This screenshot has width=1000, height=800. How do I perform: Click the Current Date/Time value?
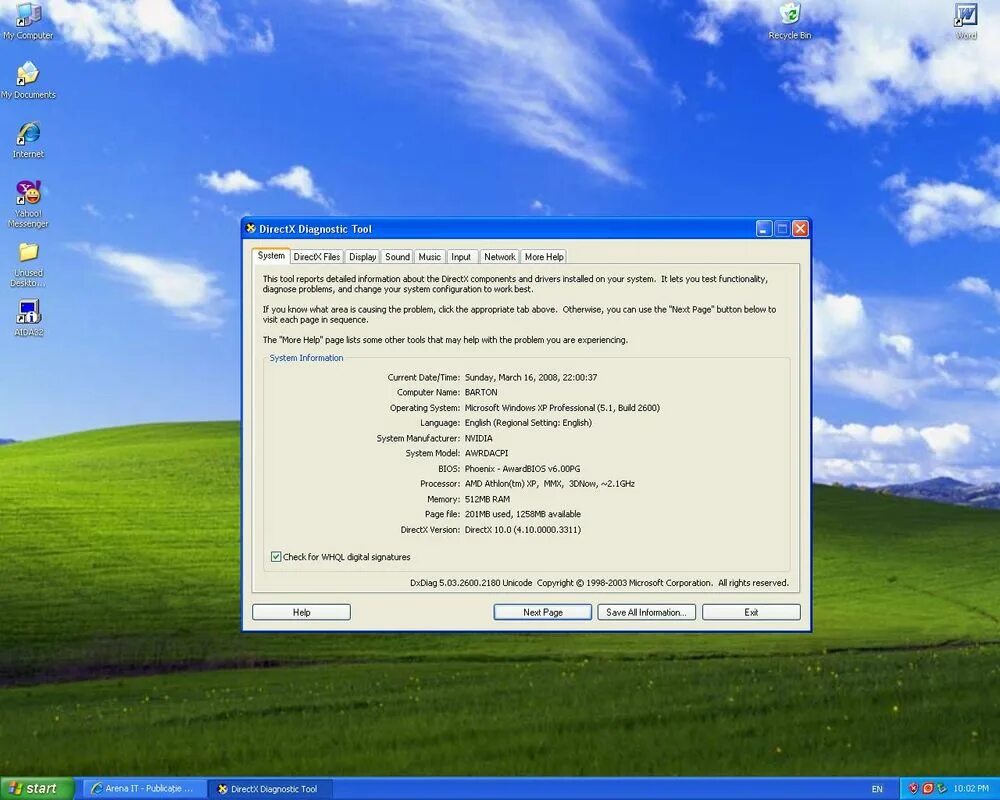531,377
